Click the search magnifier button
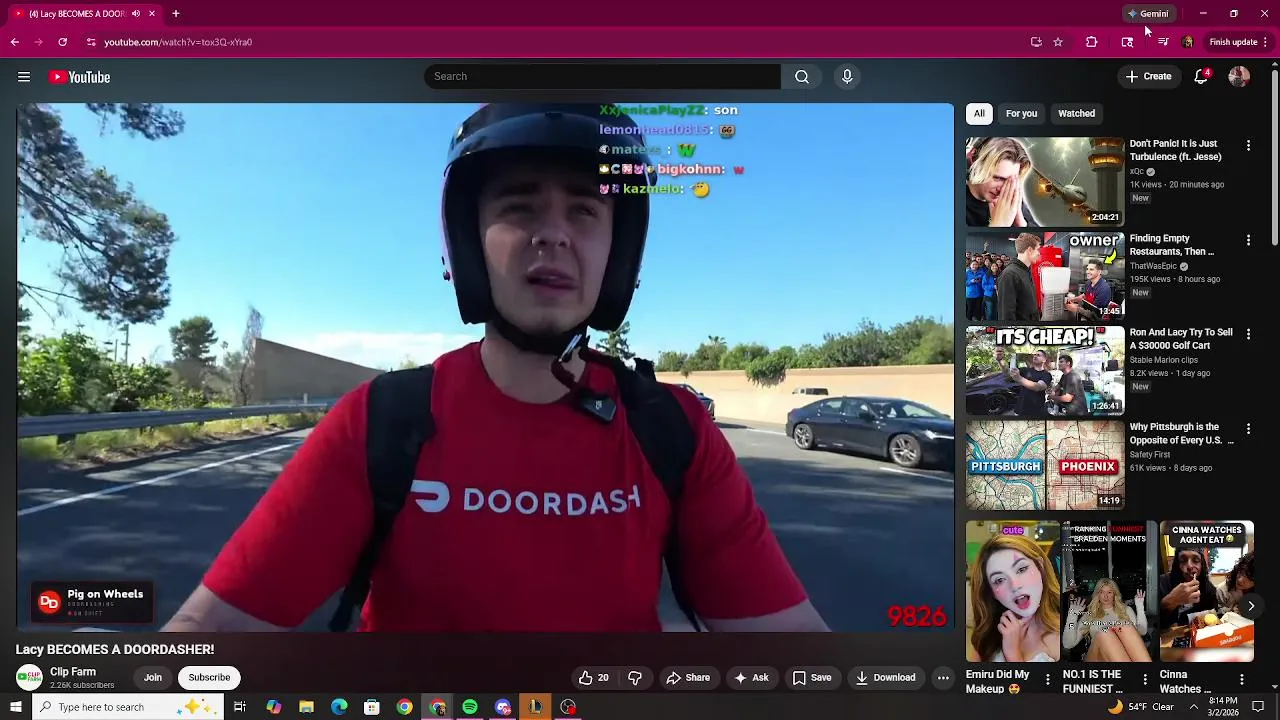Viewport: 1280px width, 720px height. [802, 77]
